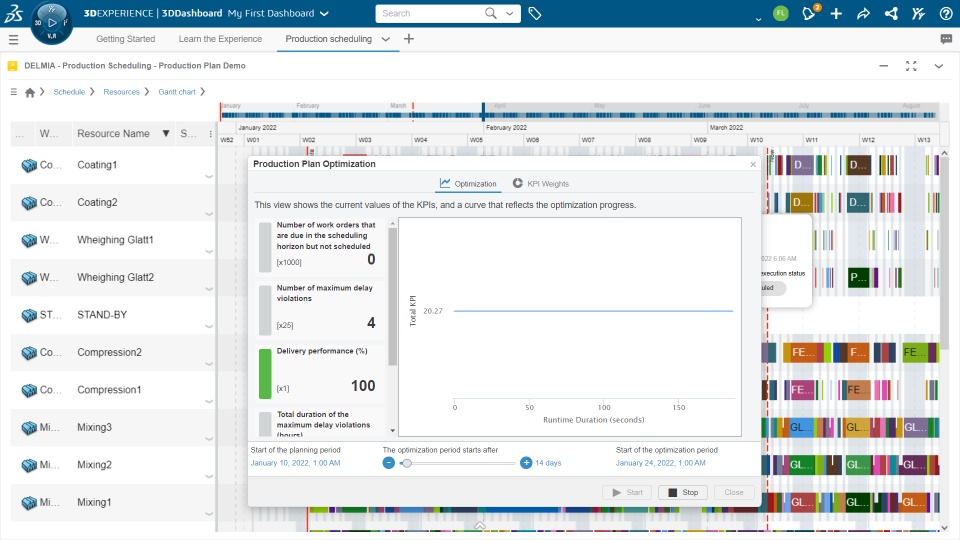Open the Gantt chart breadcrumb link
960x540 pixels.
tap(177, 92)
